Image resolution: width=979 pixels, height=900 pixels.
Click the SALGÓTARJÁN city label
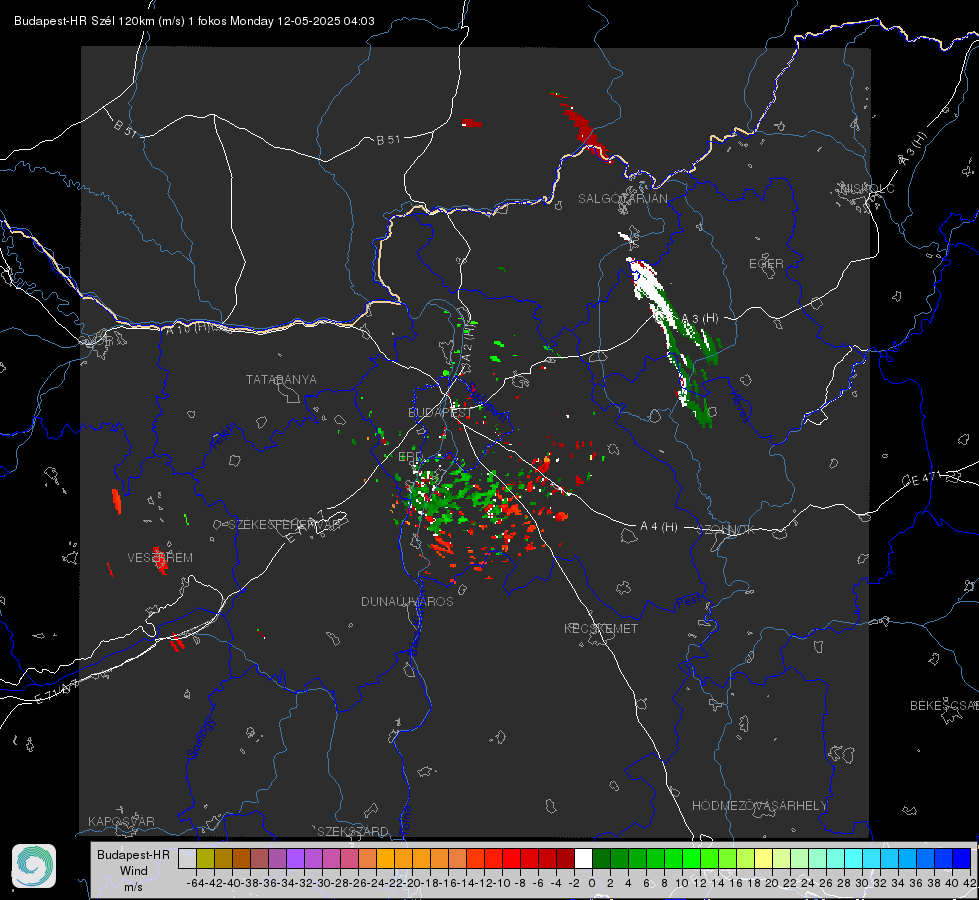(x=622, y=199)
